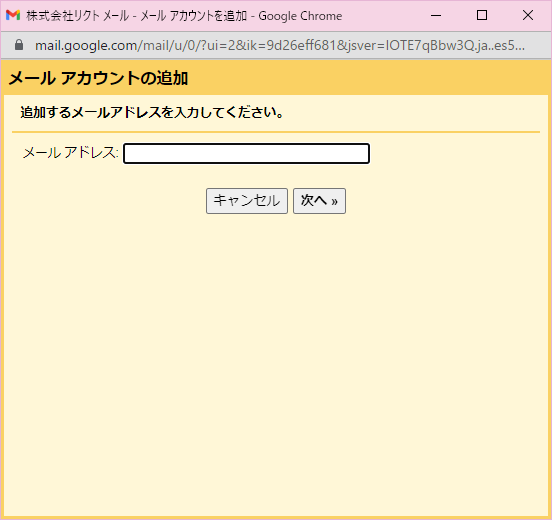This screenshot has width=552, height=520.
Task: Click the Google Chrome text in the title bar
Action: (x=300, y=16)
